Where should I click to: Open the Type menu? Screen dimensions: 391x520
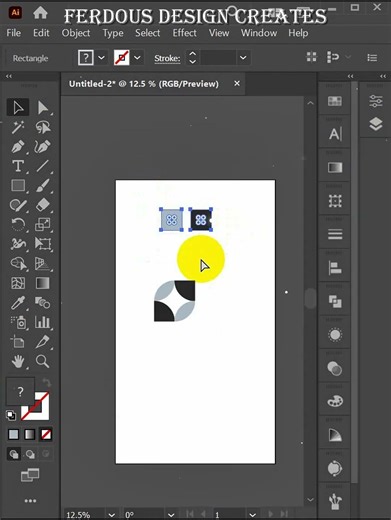point(113,33)
